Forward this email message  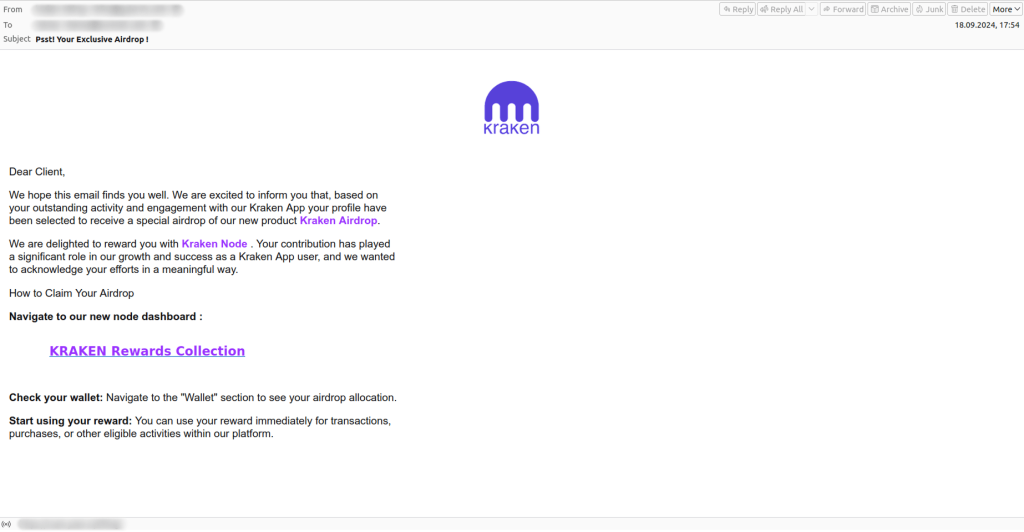(x=842, y=9)
